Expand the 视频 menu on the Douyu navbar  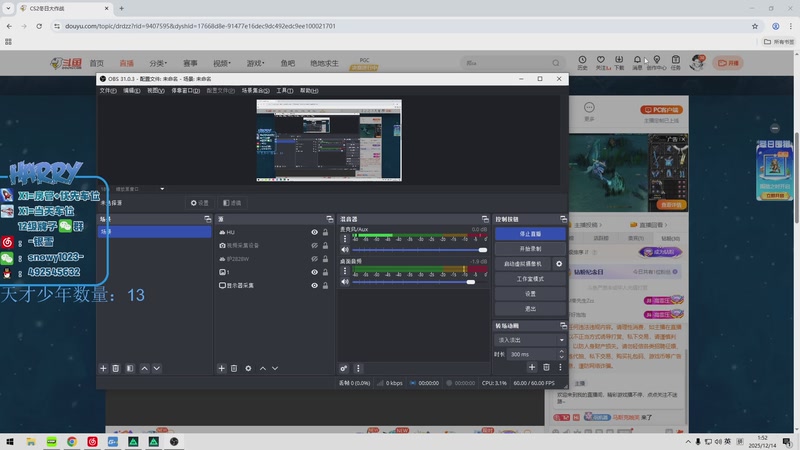pos(222,63)
